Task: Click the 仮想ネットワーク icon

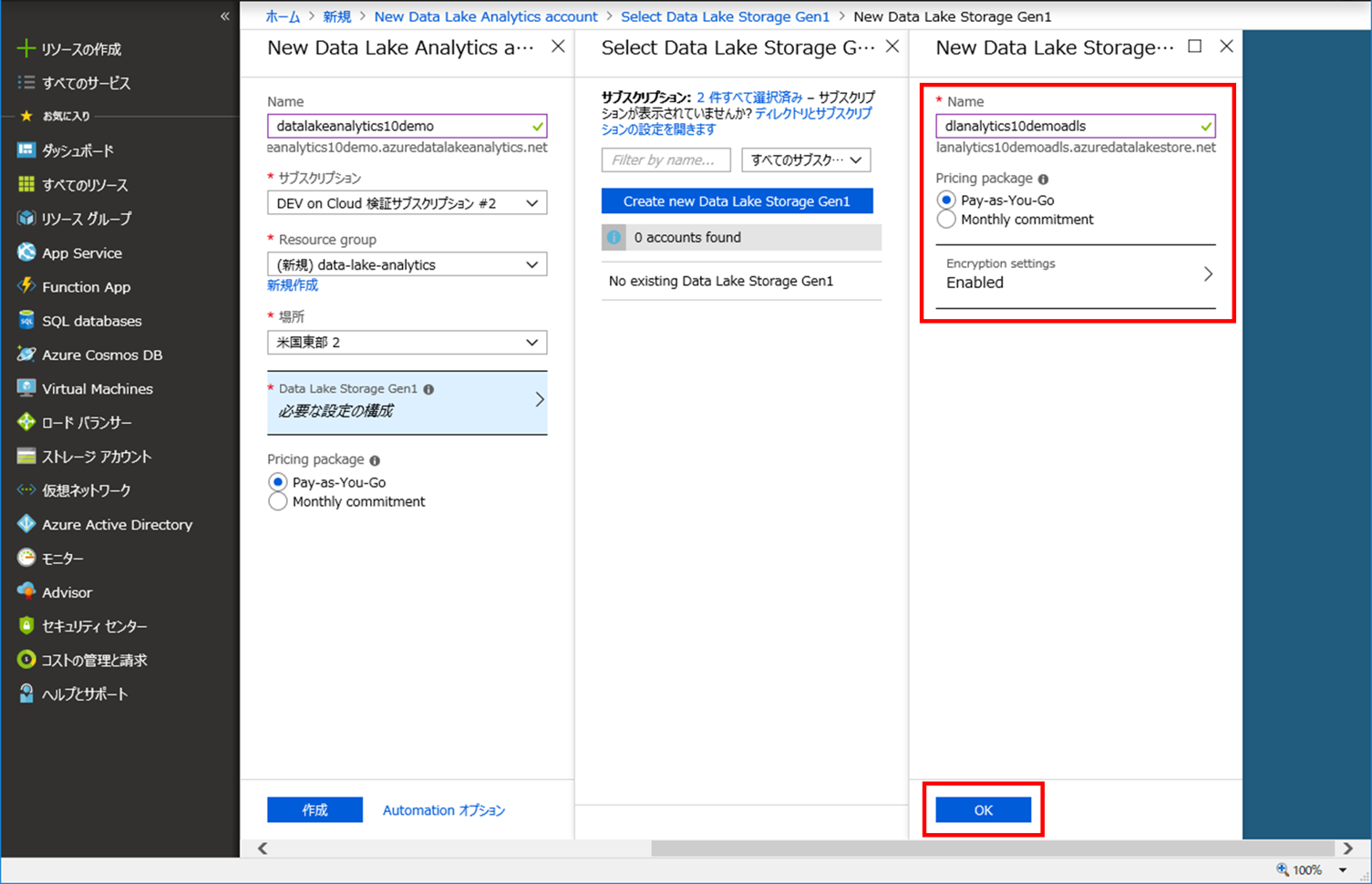Action: coord(26,490)
